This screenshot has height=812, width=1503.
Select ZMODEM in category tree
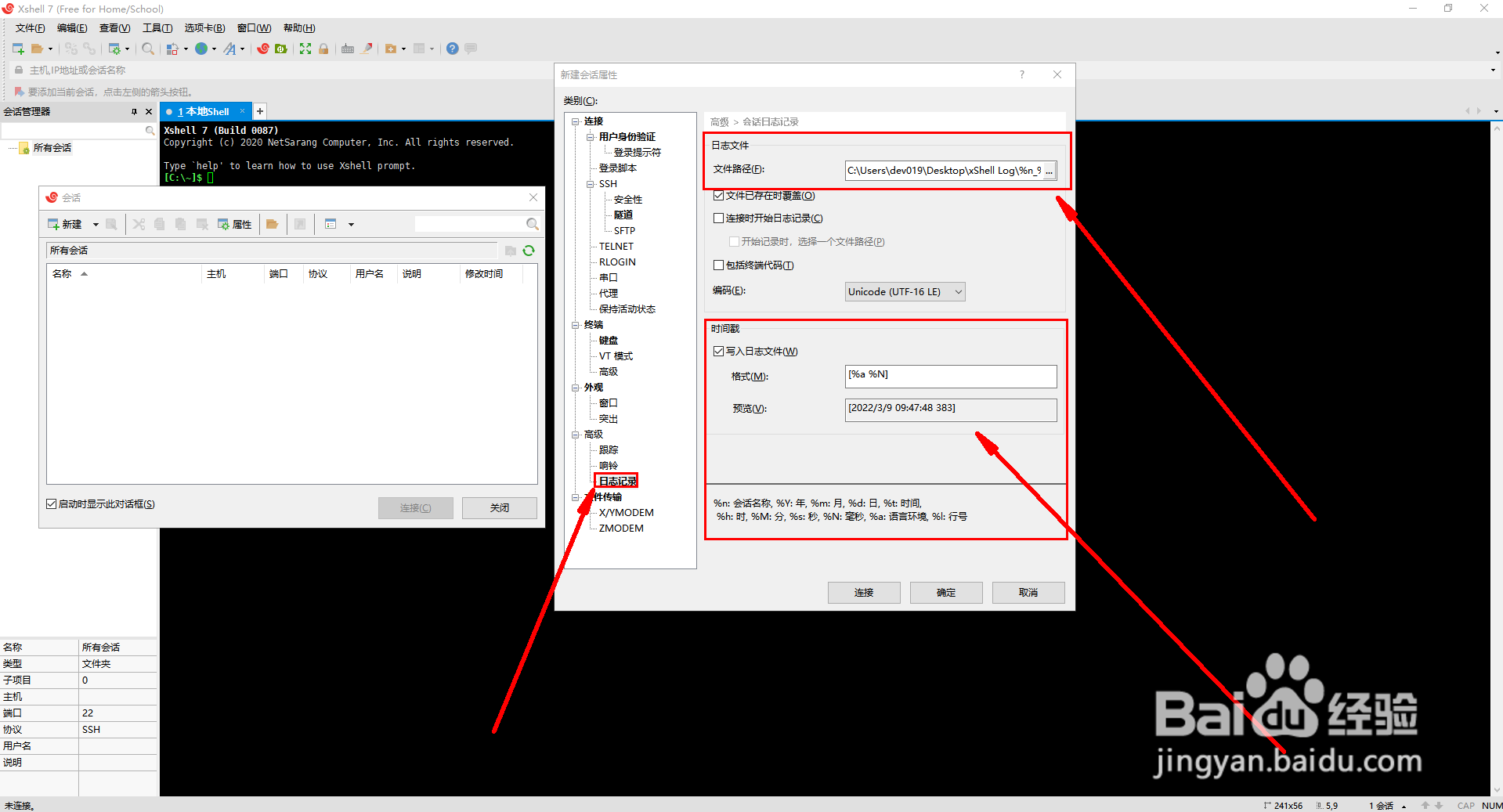pos(621,529)
